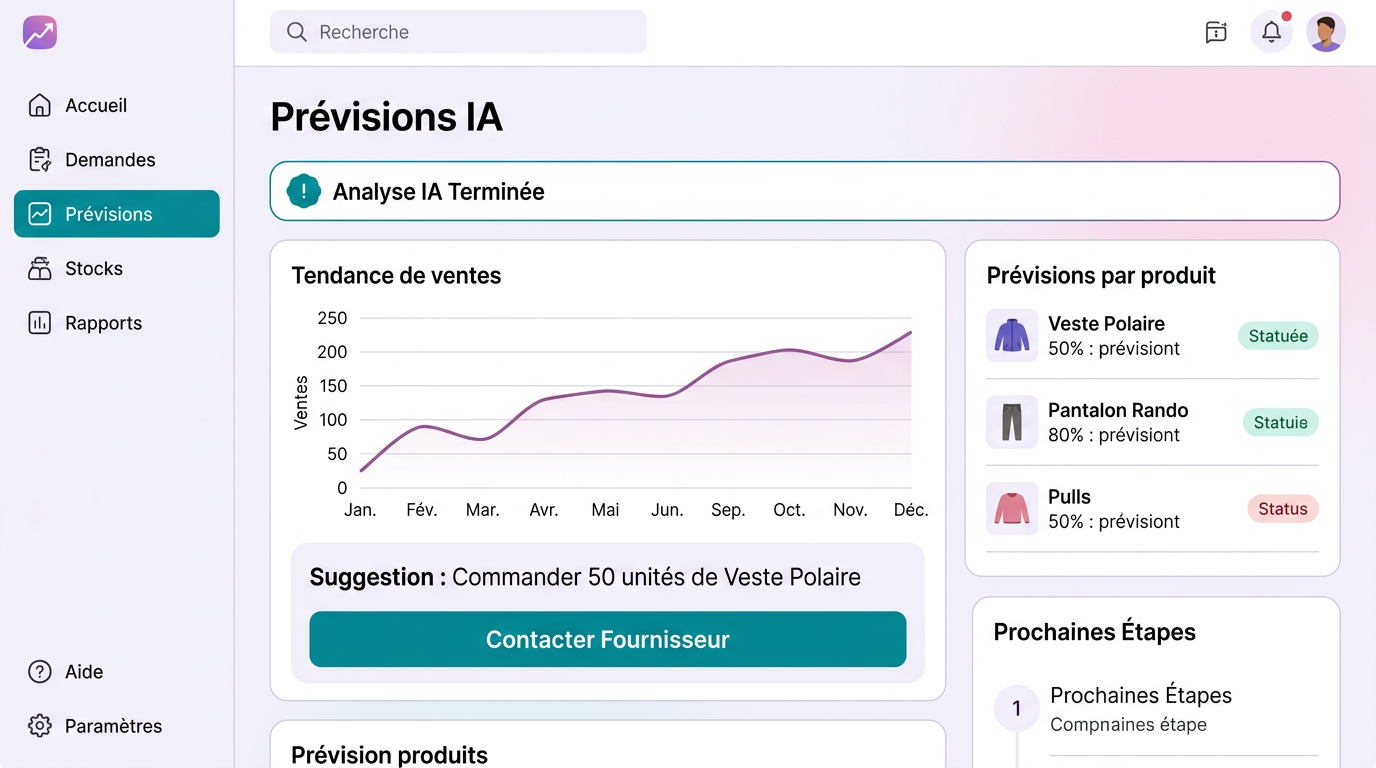Image resolution: width=1376 pixels, height=768 pixels.
Task: Click the Accueil home icon
Action: tap(40, 105)
